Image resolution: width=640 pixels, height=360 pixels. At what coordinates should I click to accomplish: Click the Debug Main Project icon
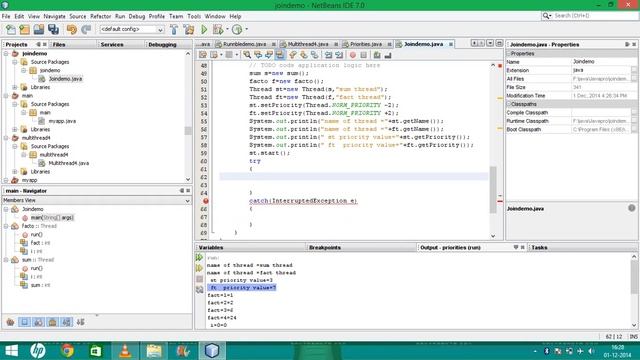coord(218,29)
